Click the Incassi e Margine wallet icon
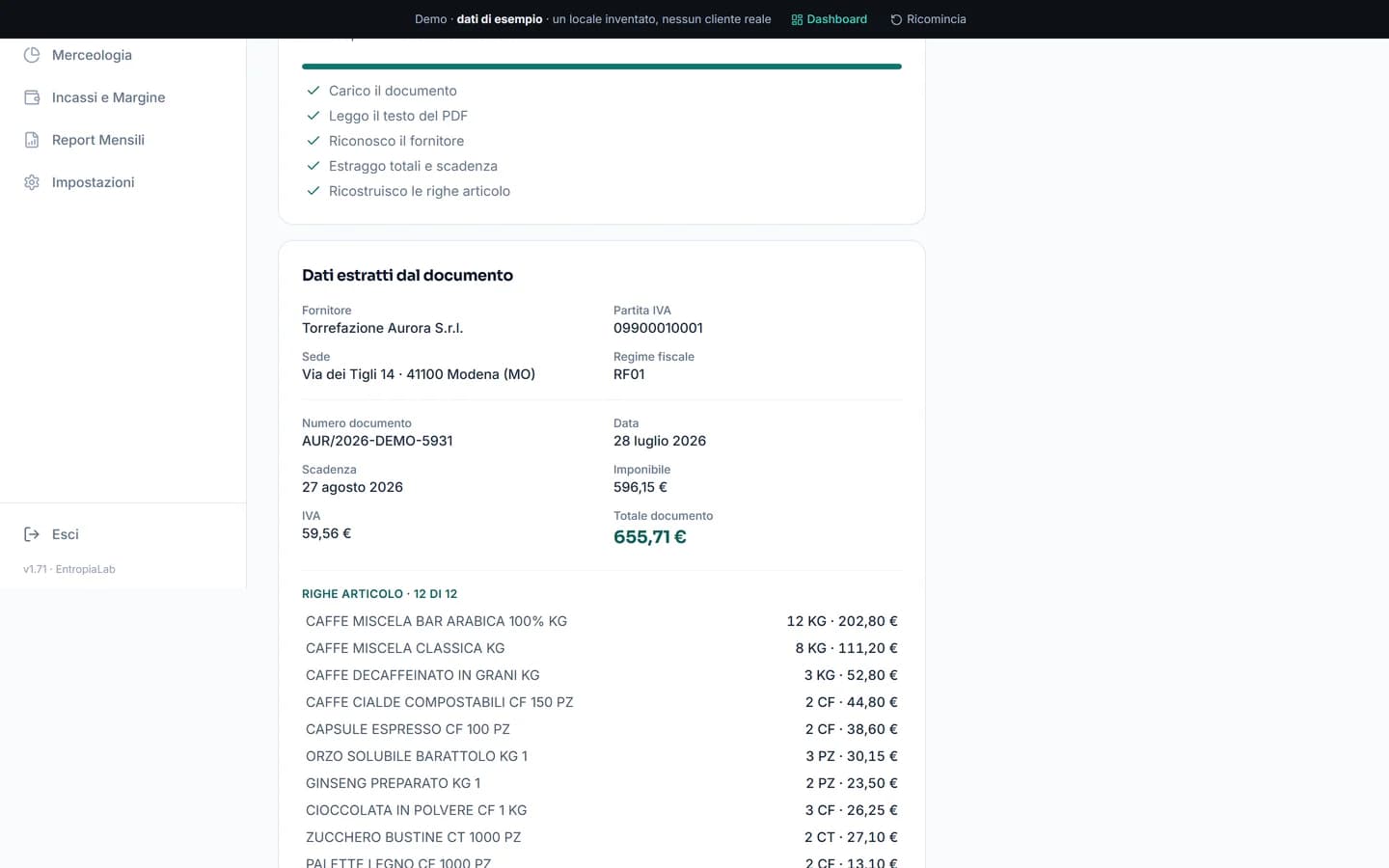The width and height of the screenshot is (1389, 868). click(32, 97)
